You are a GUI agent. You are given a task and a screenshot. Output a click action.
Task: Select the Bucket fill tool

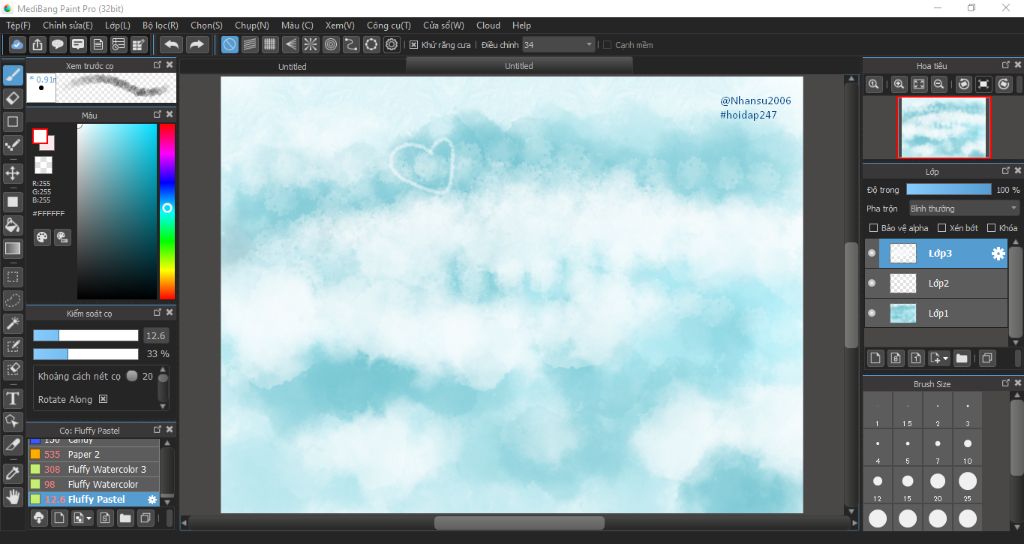[12, 225]
